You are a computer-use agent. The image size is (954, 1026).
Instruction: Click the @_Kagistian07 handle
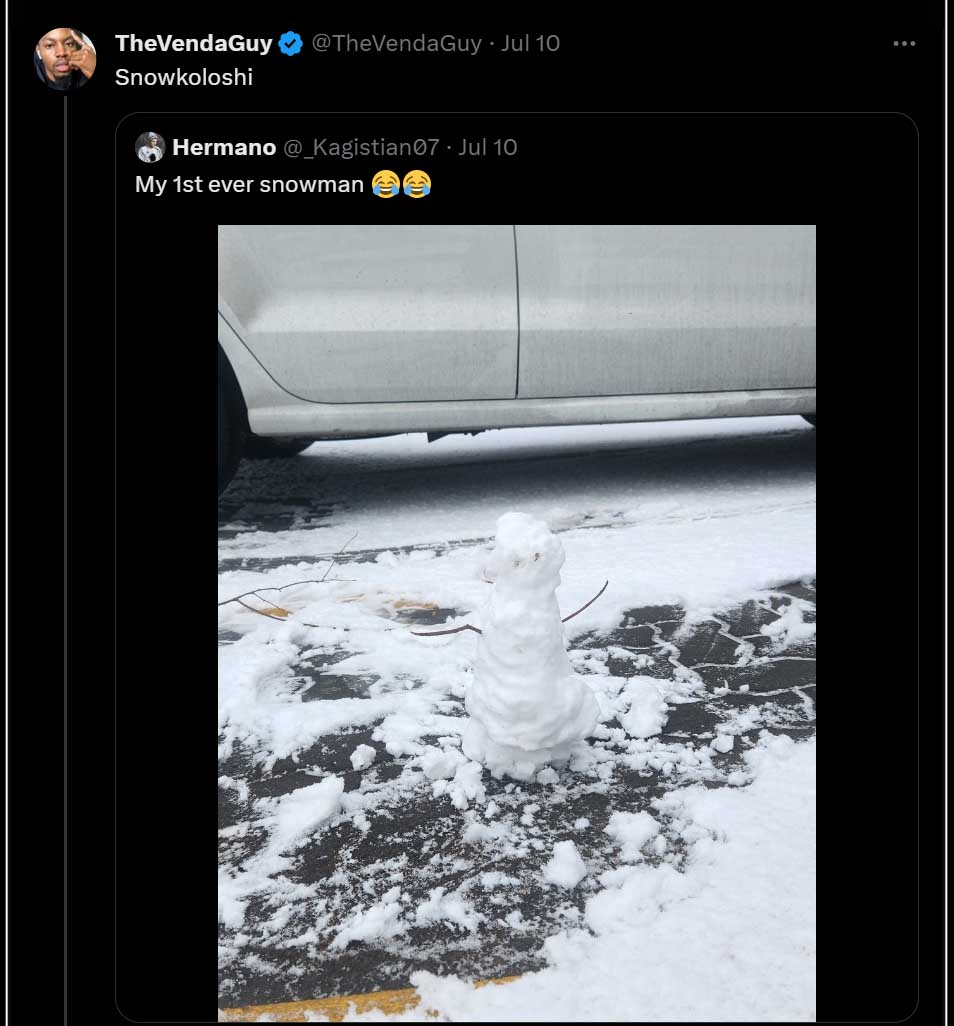(x=361, y=147)
